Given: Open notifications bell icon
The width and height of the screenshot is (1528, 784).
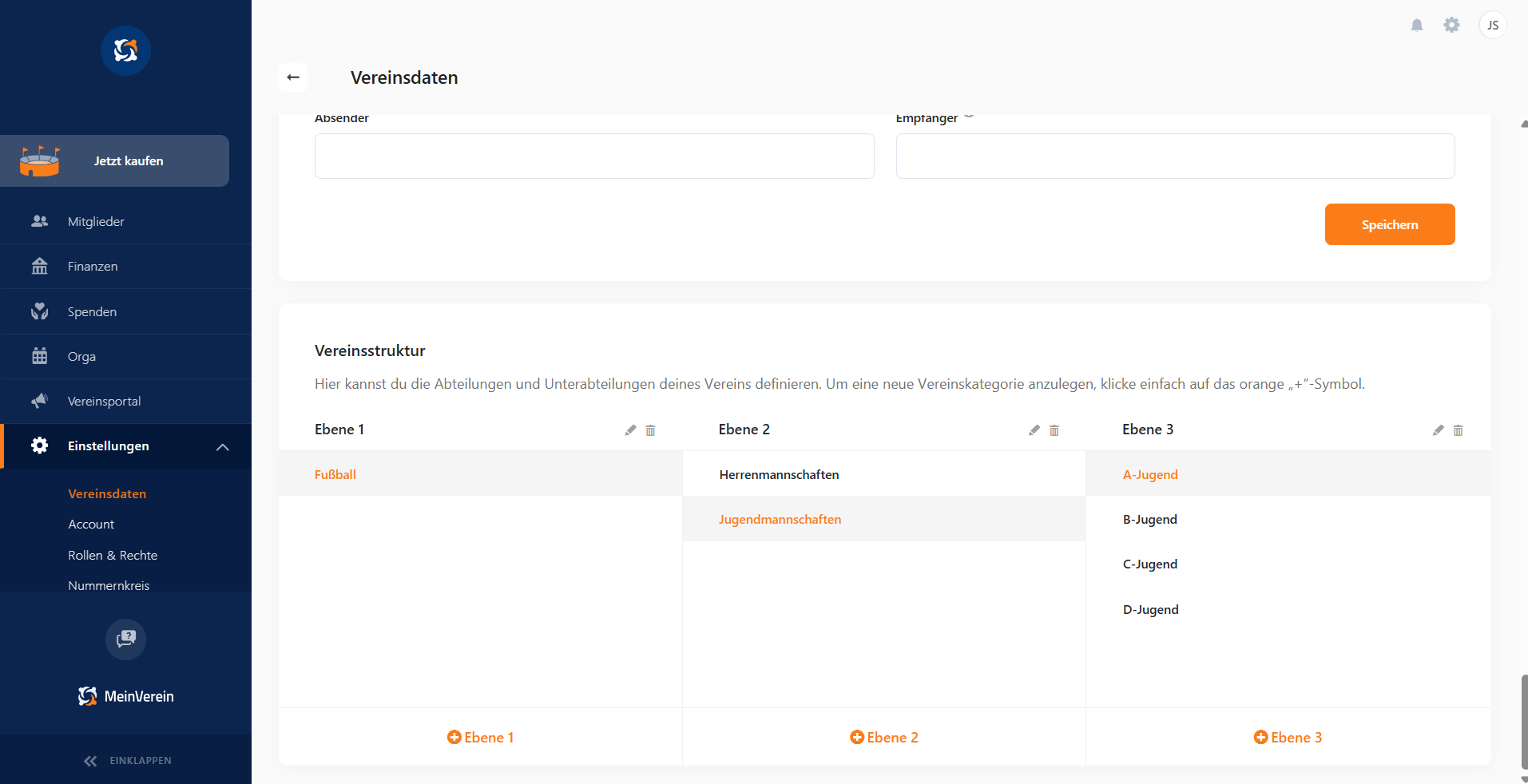Looking at the screenshot, I should point(1417,26).
